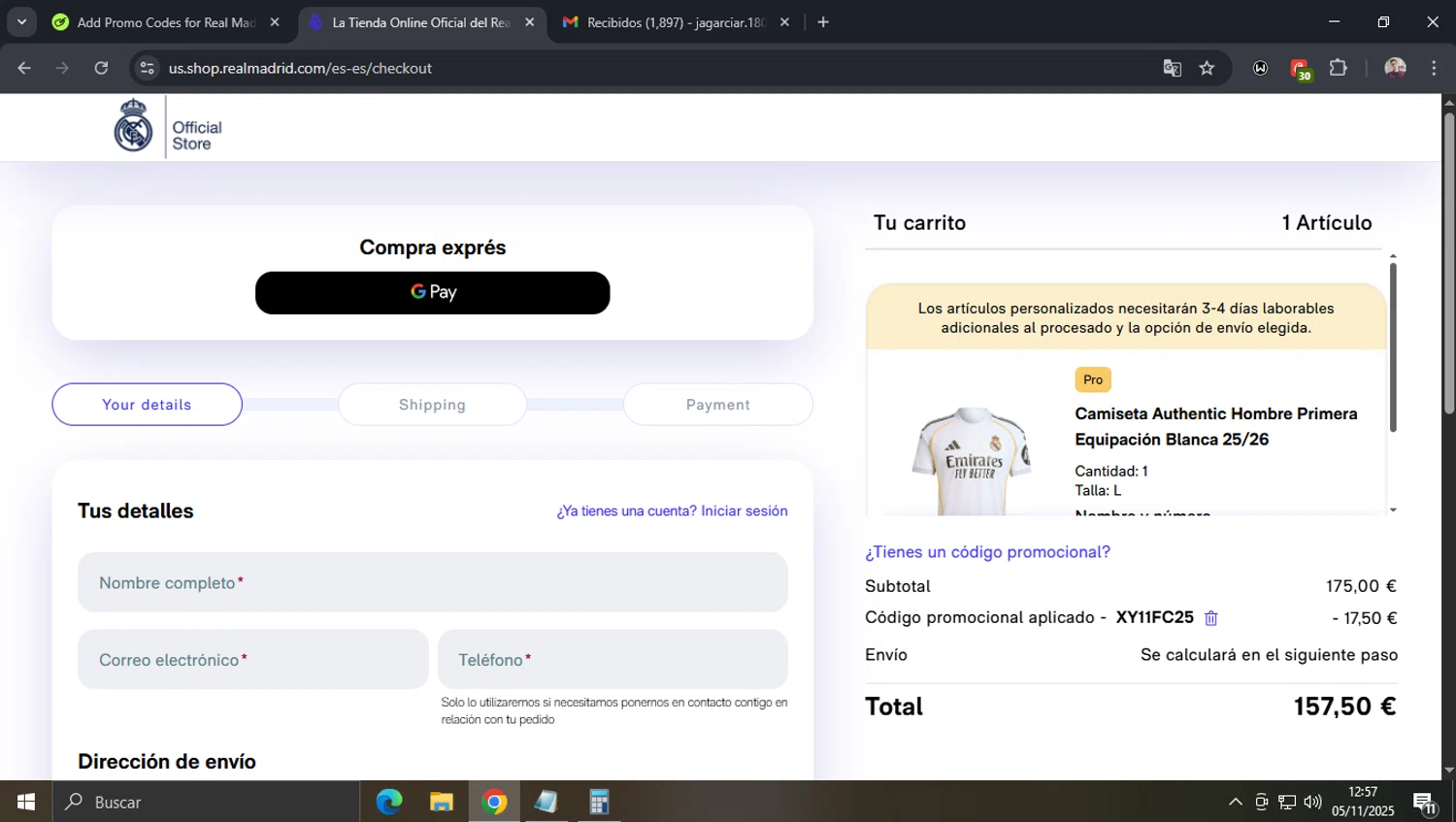Click the 1 Artículo cart count

pos(1327,222)
